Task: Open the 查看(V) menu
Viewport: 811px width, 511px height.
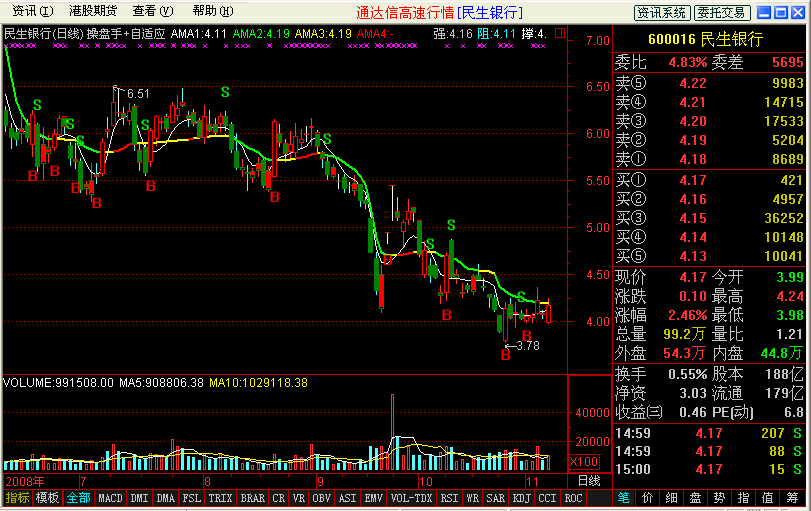Action: click(x=153, y=11)
